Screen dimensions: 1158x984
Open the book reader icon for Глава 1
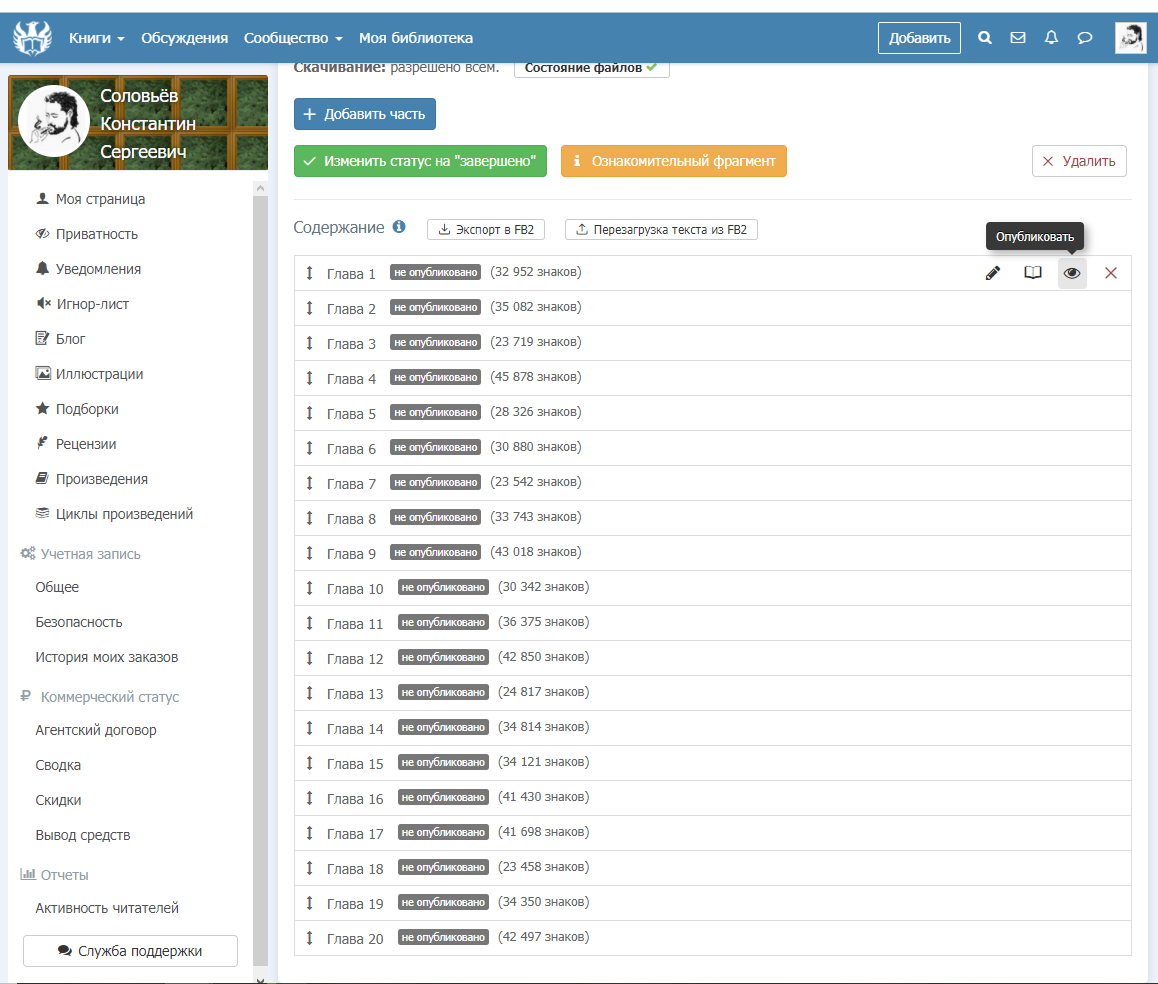(1033, 273)
